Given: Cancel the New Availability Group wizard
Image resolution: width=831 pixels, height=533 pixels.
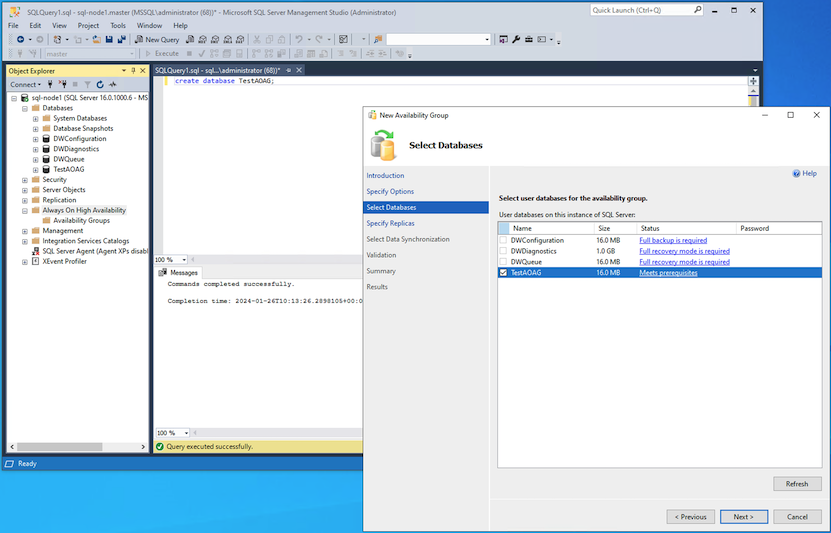Looking at the screenshot, I should [797, 517].
